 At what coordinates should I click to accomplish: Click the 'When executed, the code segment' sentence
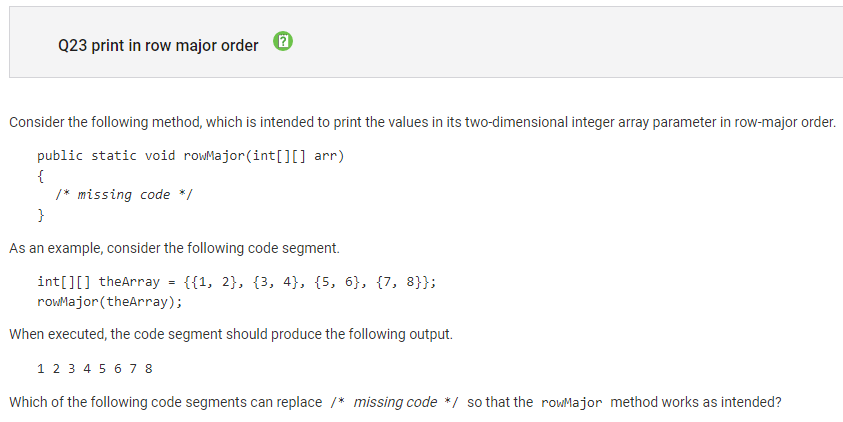click(x=231, y=334)
